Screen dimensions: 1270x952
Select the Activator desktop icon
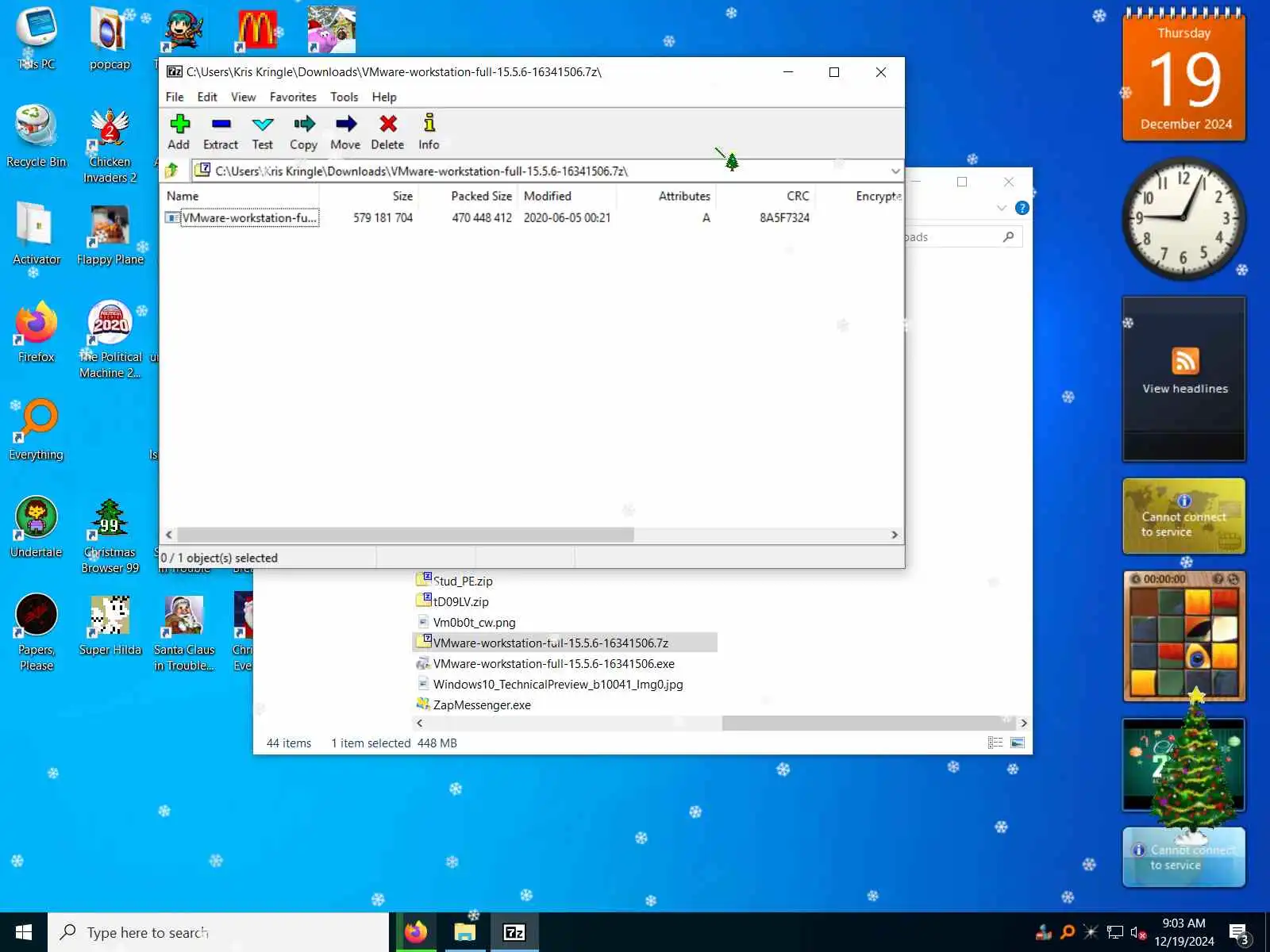[x=36, y=234]
